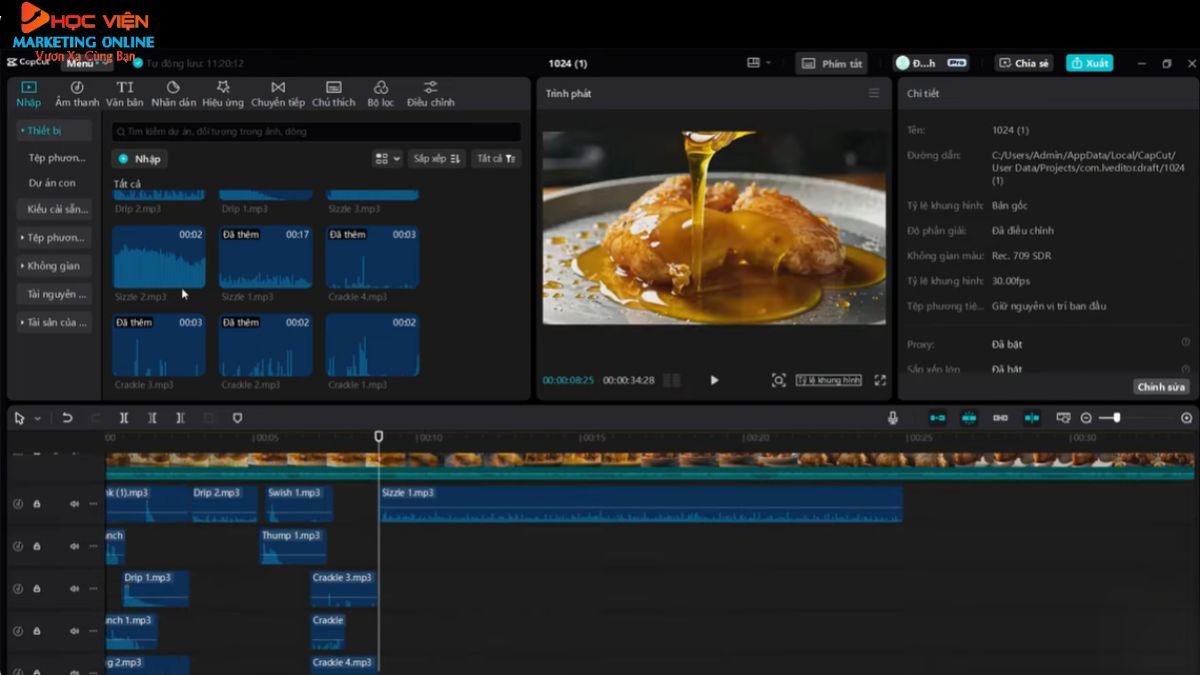Open the Tỷ lệ khung hình aspect ratio button
The width and height of the screenshot is (1200, 675).
point(828,380)
